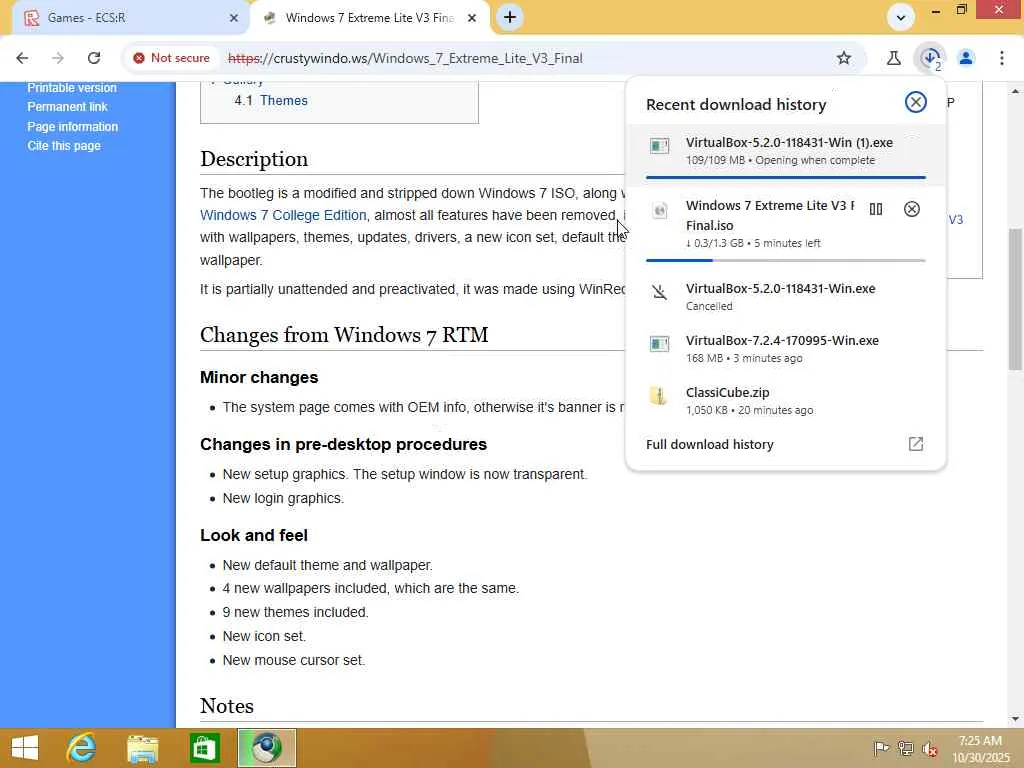Click the muted volume tray icon
This screenshot has width=1024, height=768.
click(x=929, y=749)
